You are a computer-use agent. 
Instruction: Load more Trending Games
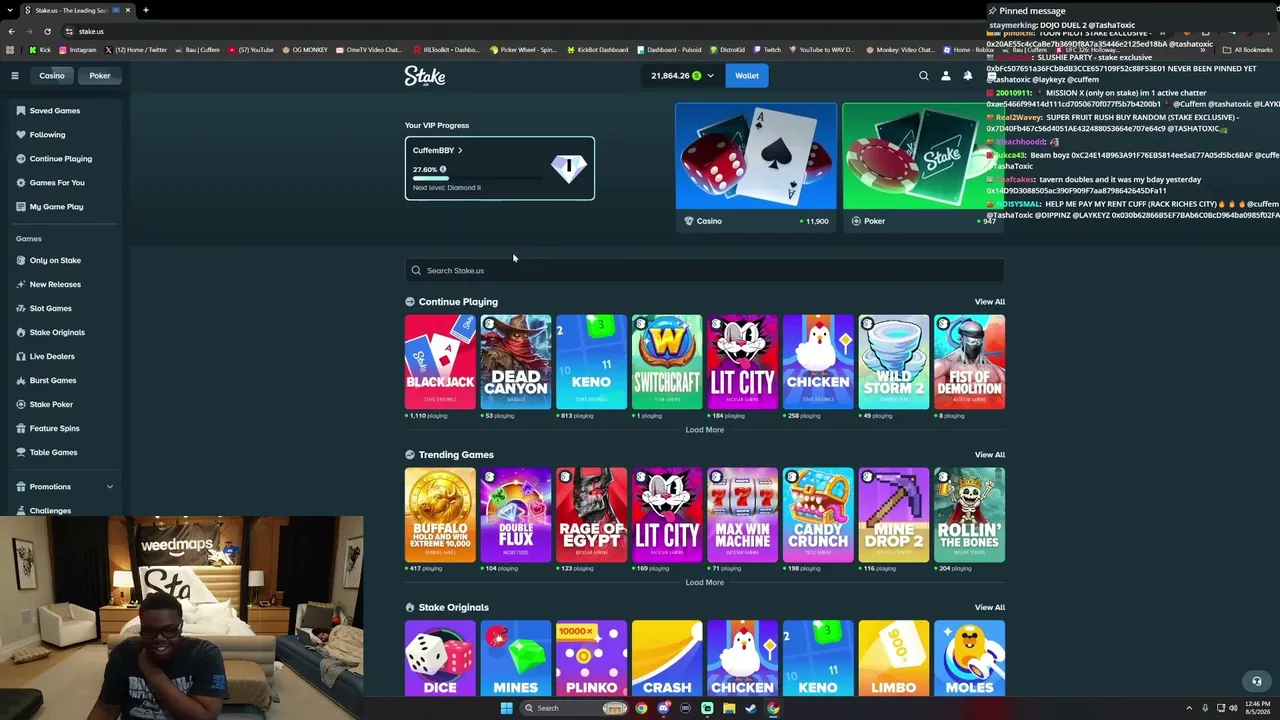pos(705,583)
